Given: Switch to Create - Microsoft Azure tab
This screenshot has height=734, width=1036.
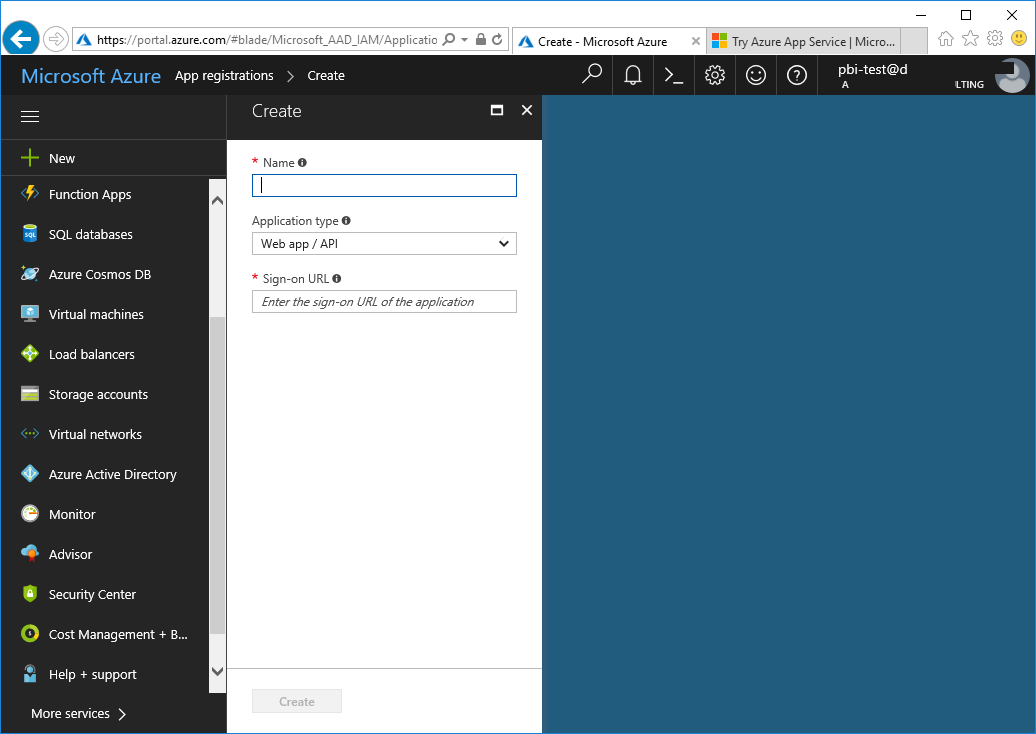Looking at the screenshot, I should [603, 42].
